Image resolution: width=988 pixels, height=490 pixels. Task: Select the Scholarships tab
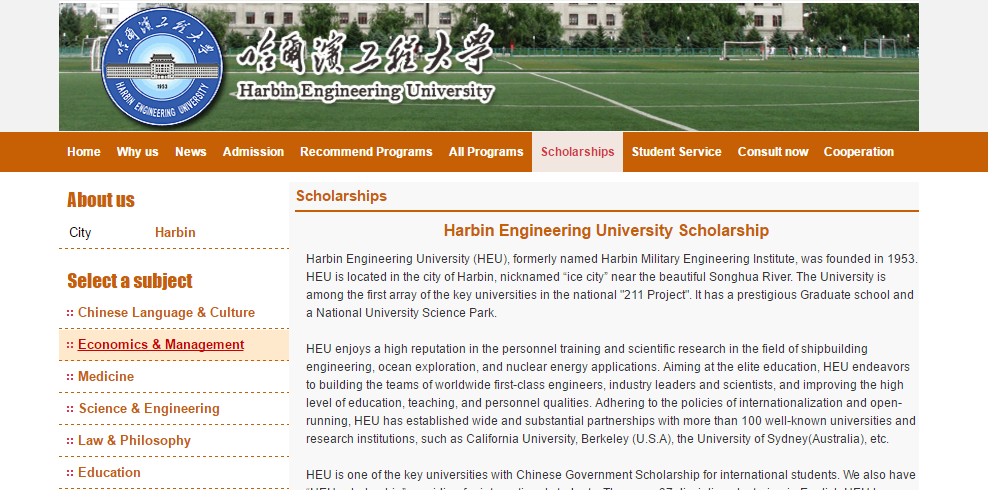coord(577,152)
